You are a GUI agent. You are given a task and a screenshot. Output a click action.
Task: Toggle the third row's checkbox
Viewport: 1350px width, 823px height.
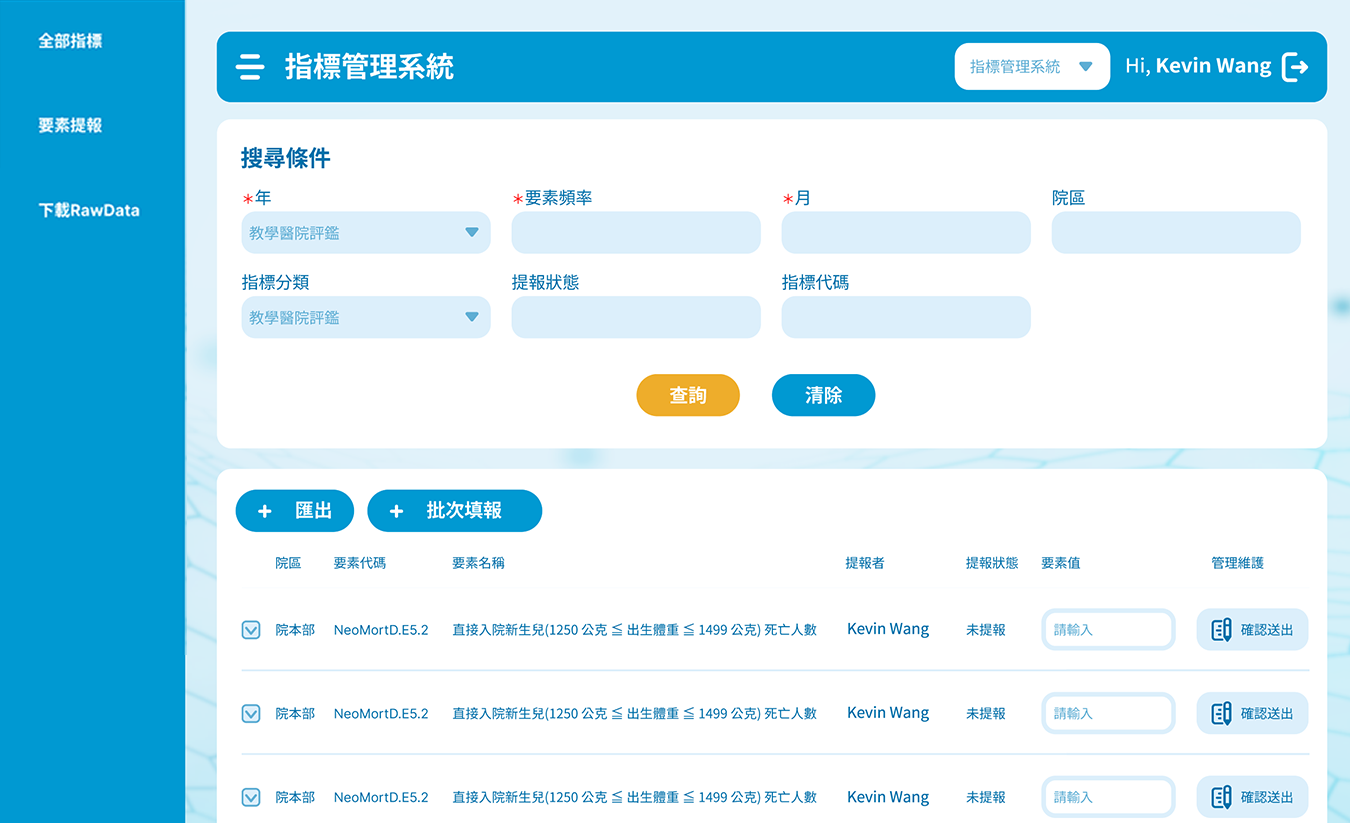pyautogui.click(x=251, y=798)
